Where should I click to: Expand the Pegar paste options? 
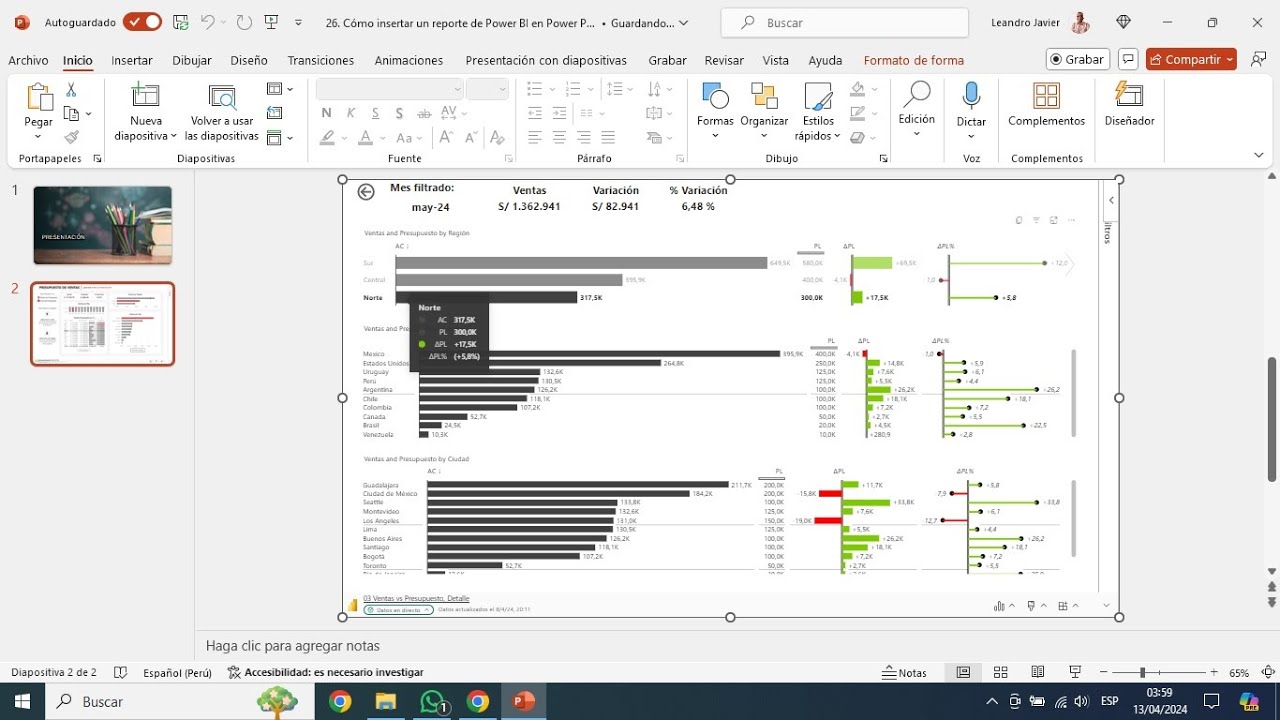38,136
